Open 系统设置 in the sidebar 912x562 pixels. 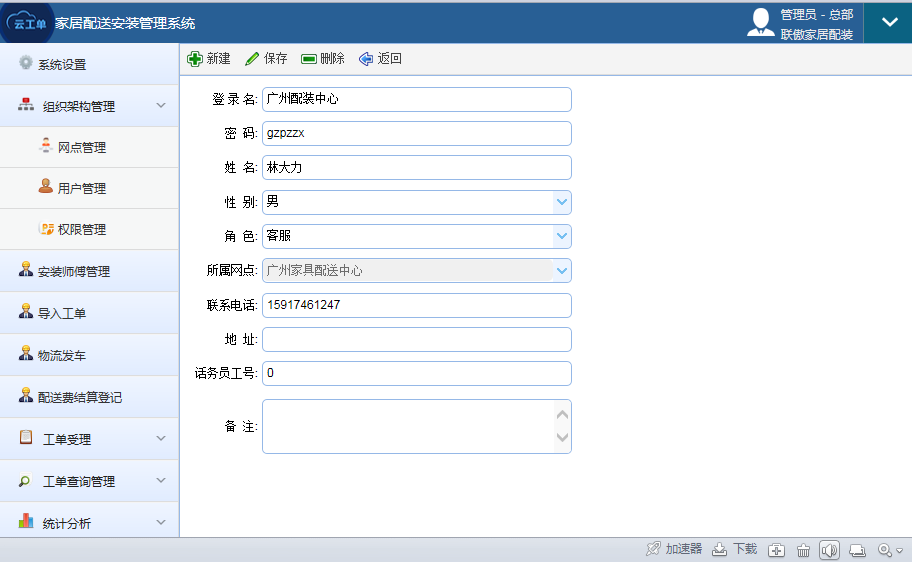(x=89, y=64)
